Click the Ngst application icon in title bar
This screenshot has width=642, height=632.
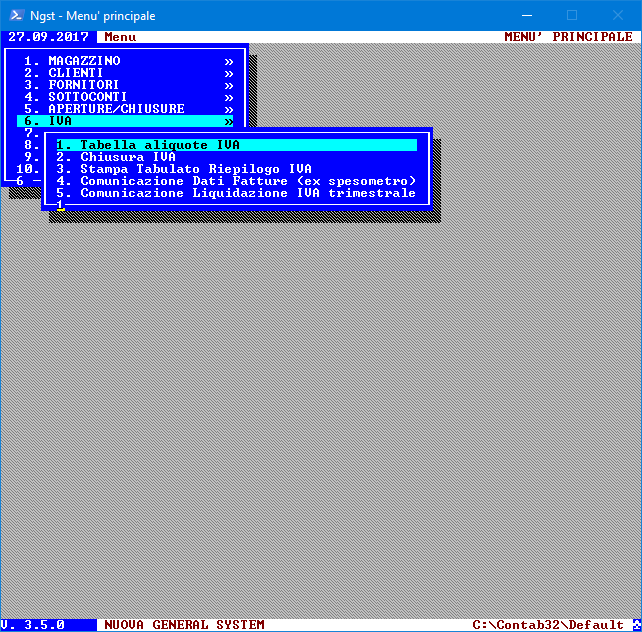14,15
